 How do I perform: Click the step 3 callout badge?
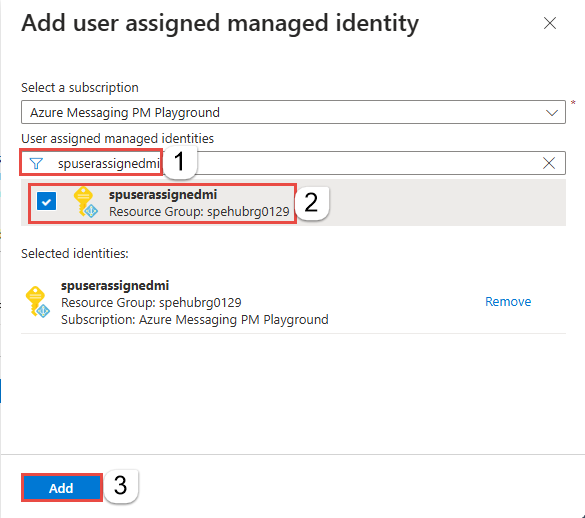point(121,486)
